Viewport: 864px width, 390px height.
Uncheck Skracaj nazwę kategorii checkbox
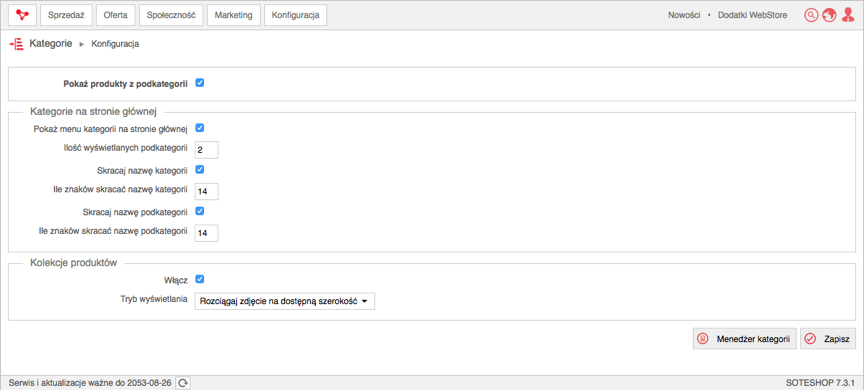click(x=200, y=170)
